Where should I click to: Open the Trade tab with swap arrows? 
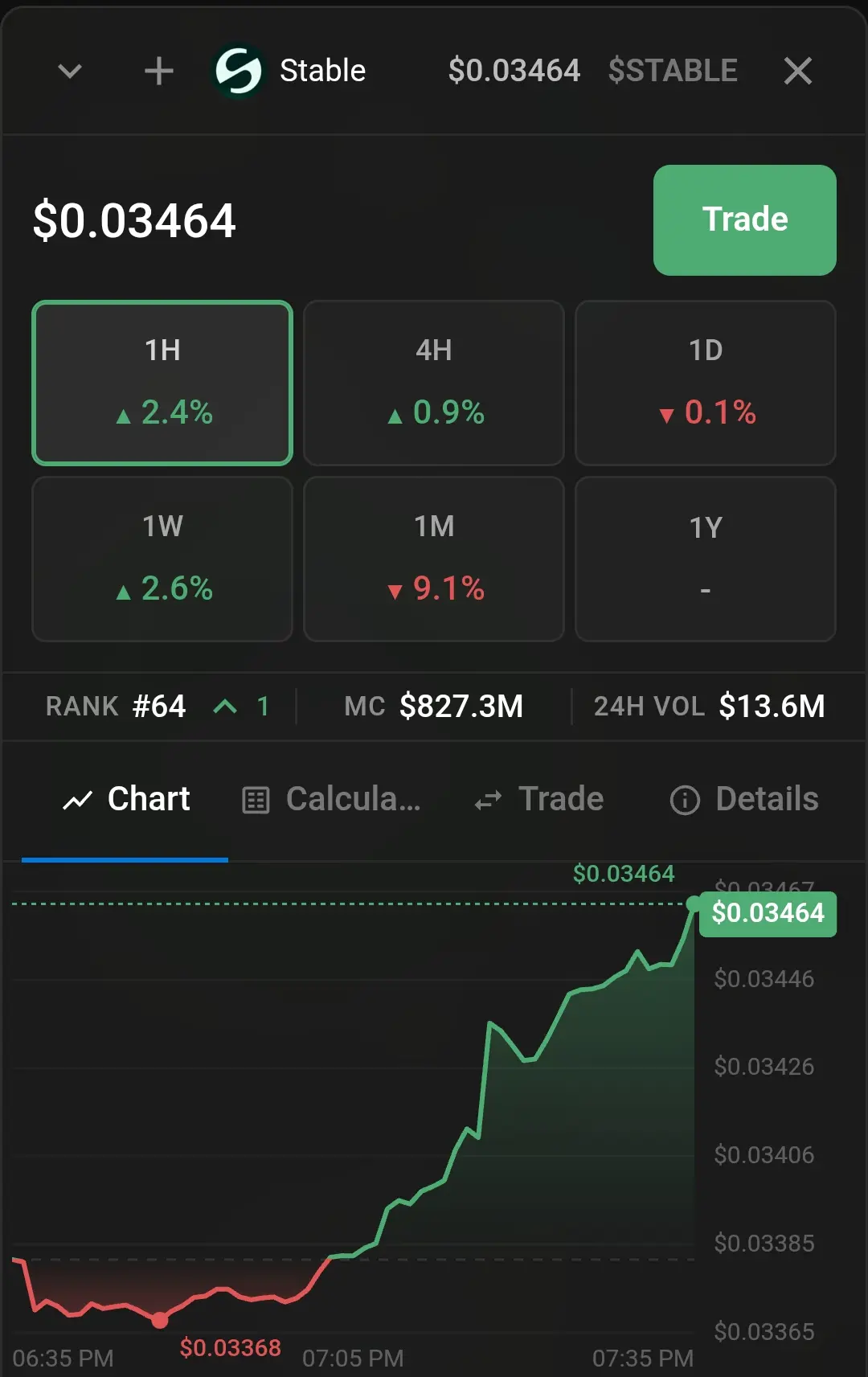(538, 799)
